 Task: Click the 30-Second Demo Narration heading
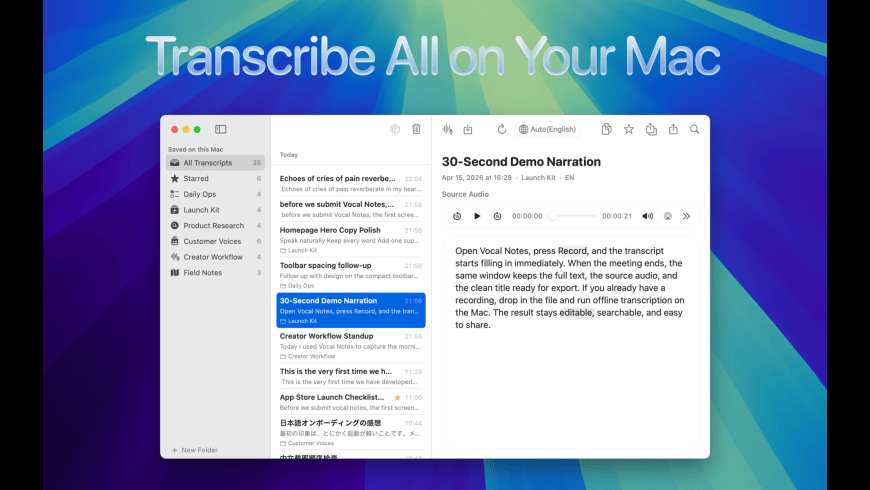pyautogui.click(x=521, y=161)
